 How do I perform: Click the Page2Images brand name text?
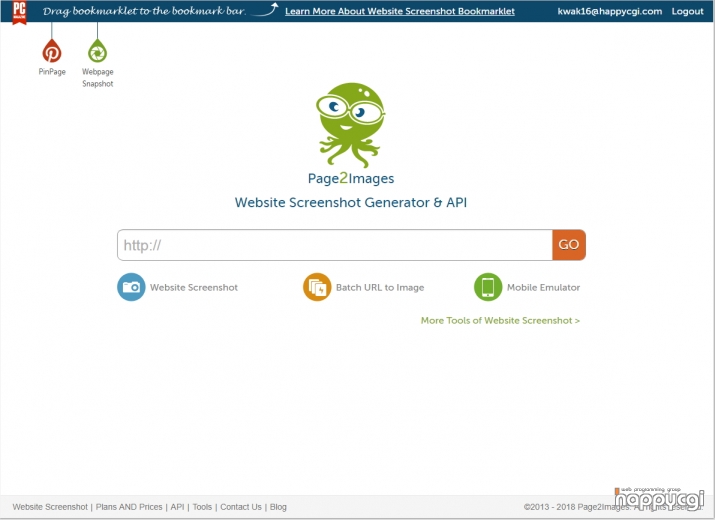[351, 178]
